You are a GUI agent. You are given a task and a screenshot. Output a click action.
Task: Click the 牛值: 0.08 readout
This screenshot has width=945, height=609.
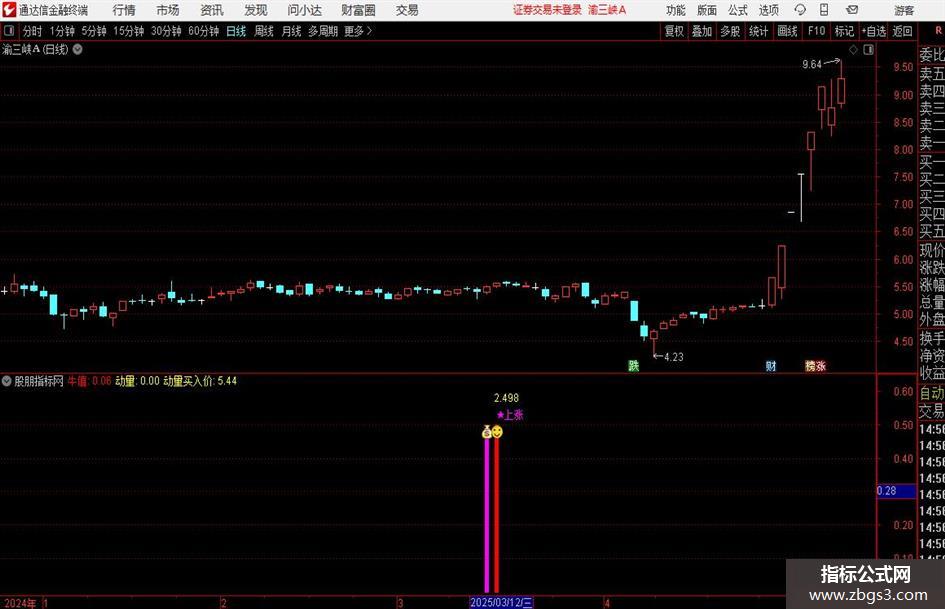tap(89, 381)
